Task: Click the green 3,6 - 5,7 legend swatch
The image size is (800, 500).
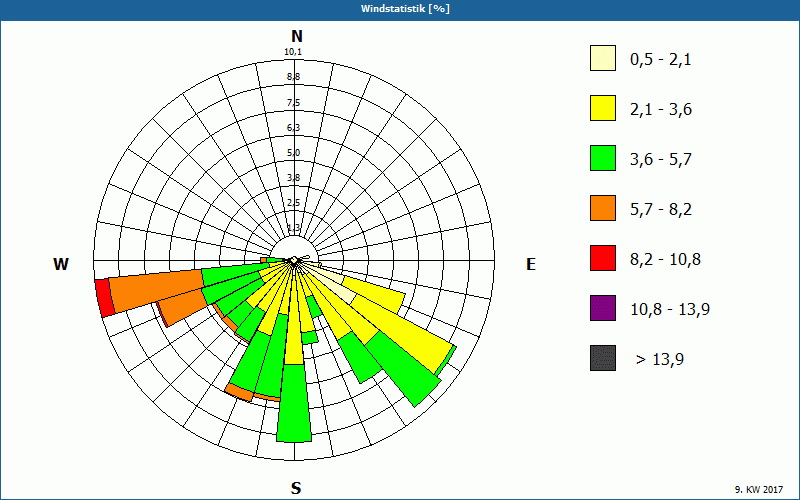Action: click(x=603, y=158)
